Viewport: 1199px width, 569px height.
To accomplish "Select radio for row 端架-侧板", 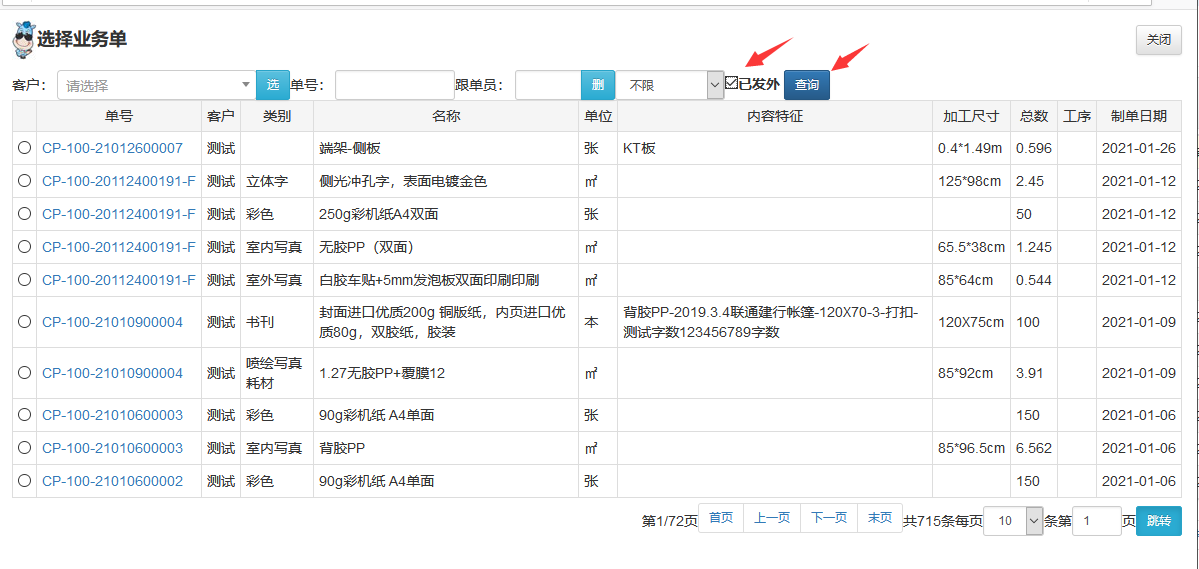I will 24,148.
